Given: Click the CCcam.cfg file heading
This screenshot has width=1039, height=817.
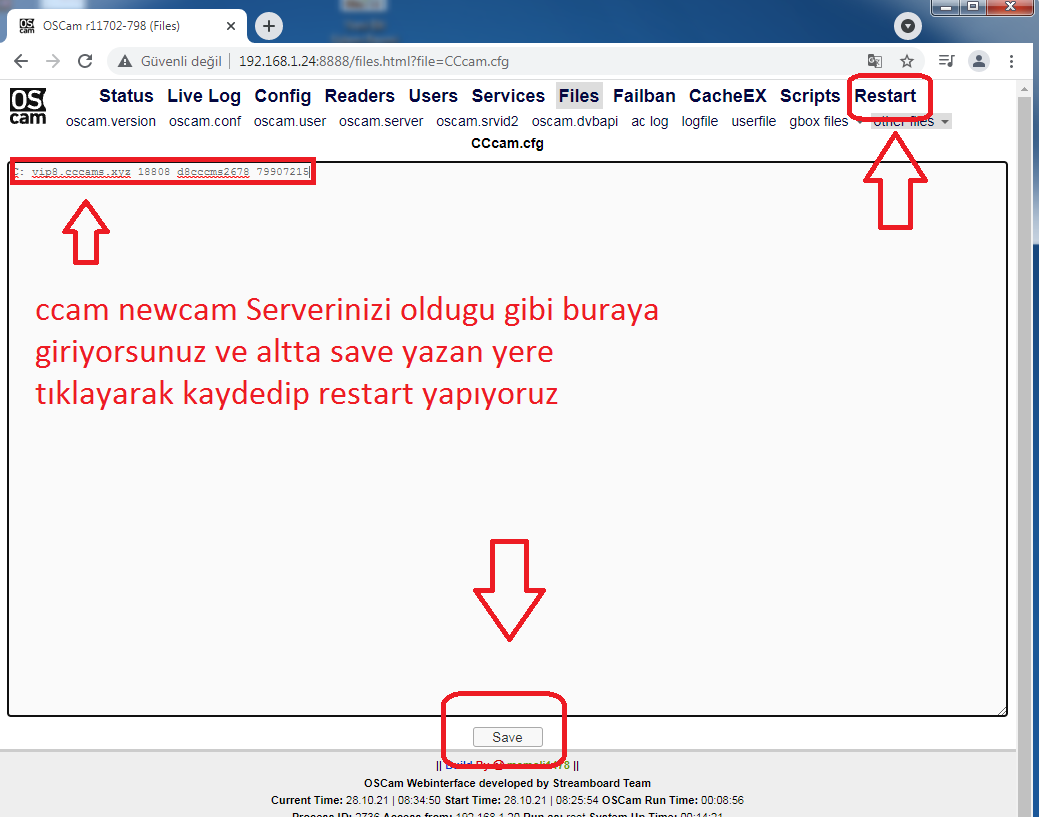Looking at the screenshot, I should [x=507, y=143].
